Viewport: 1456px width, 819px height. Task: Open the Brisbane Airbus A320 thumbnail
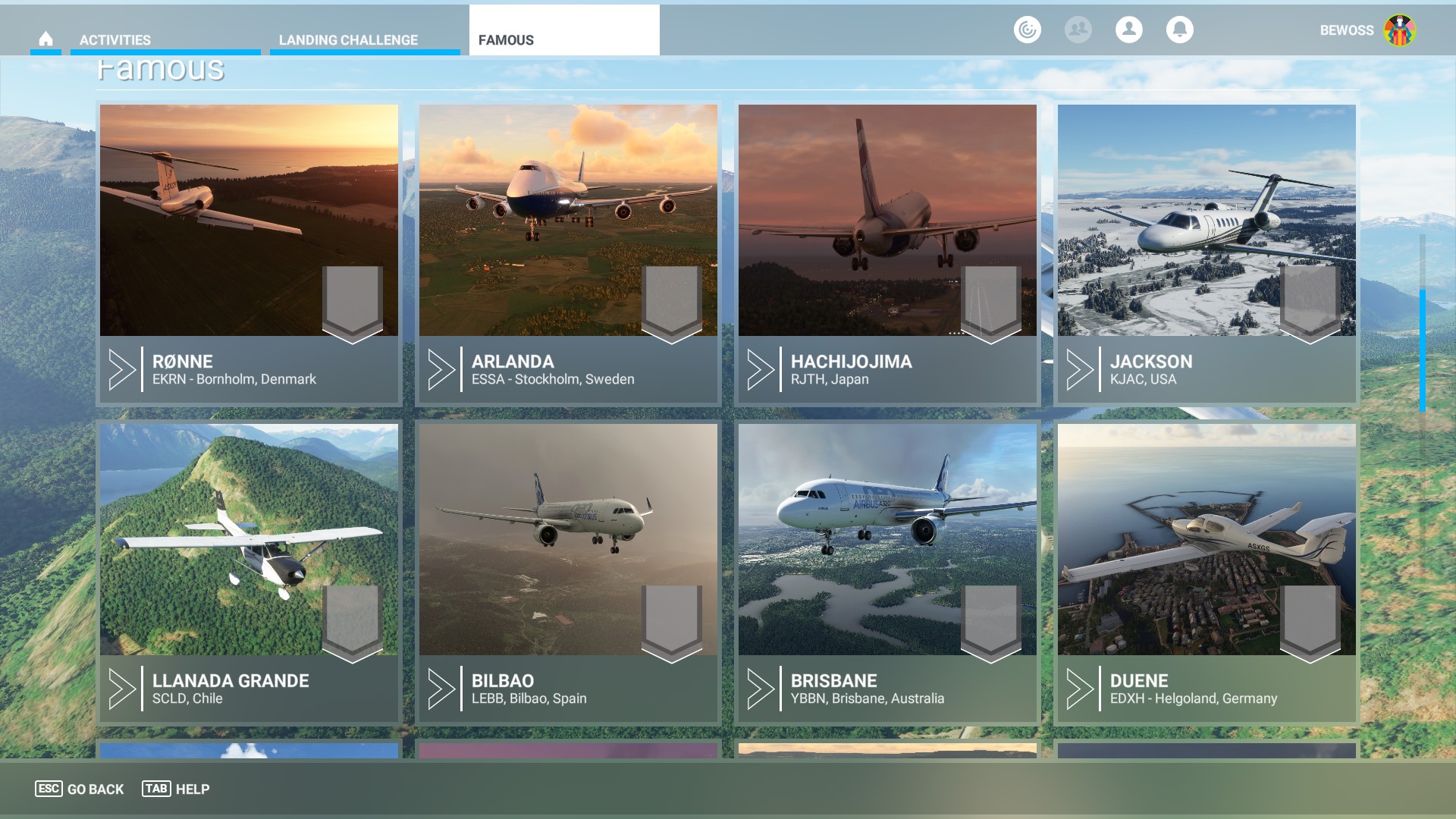tap(887, 539)
